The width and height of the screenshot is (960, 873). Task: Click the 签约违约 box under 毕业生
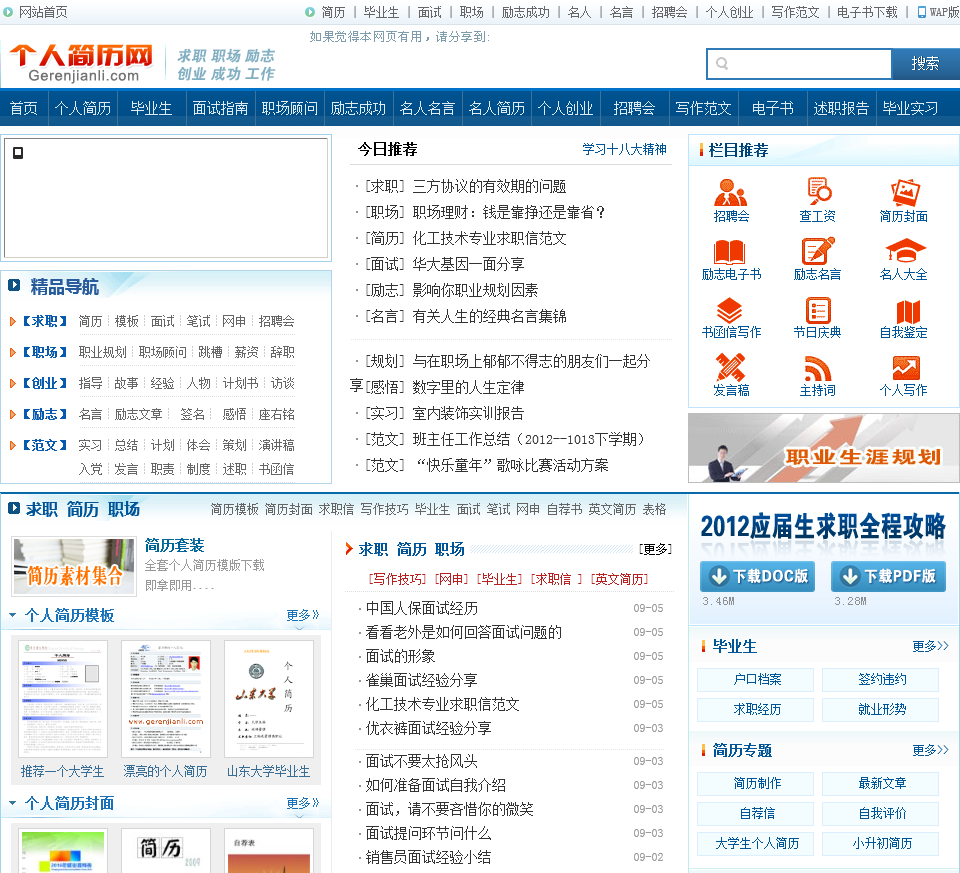881,679
